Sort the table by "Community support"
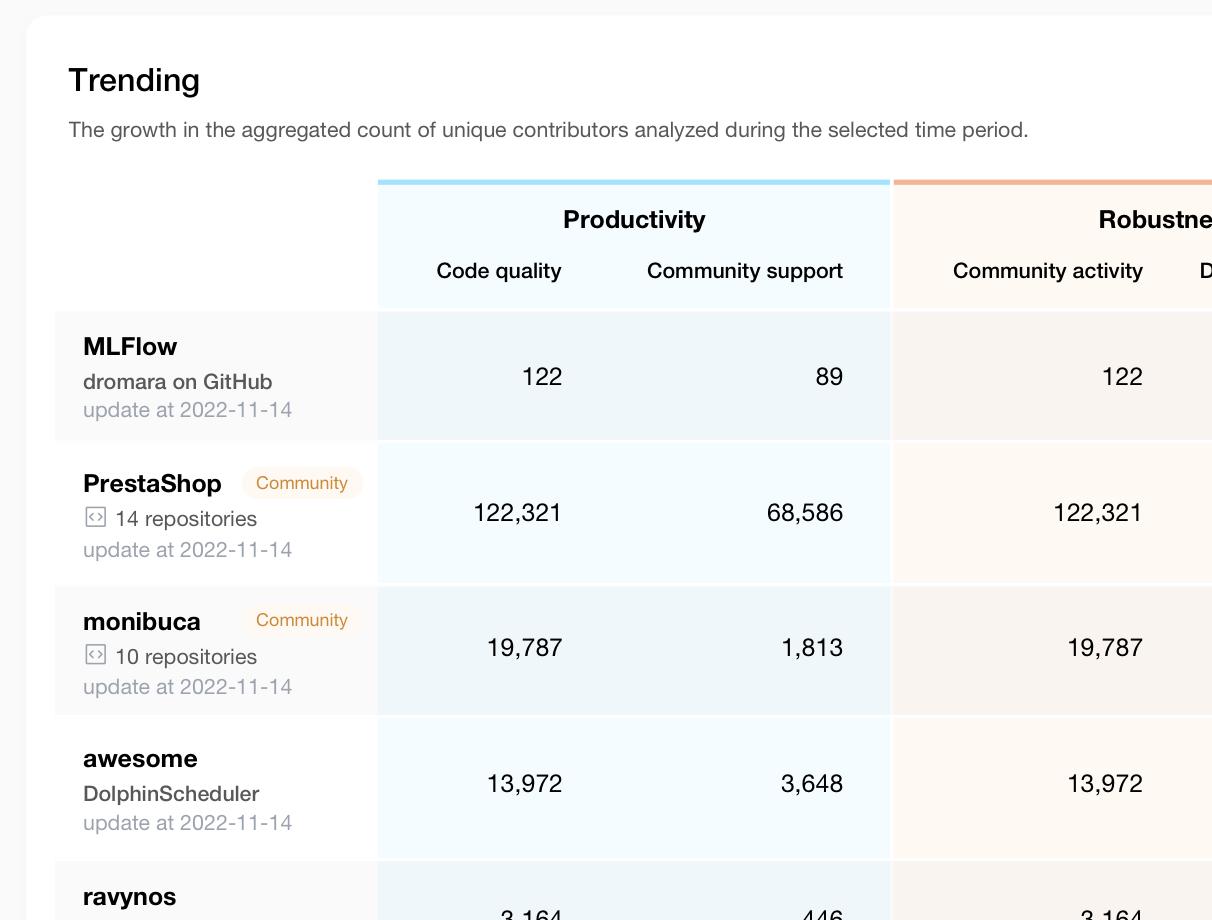Viewport: 1212px width, 920px height. pyautogui.click(x=744, y=270)
